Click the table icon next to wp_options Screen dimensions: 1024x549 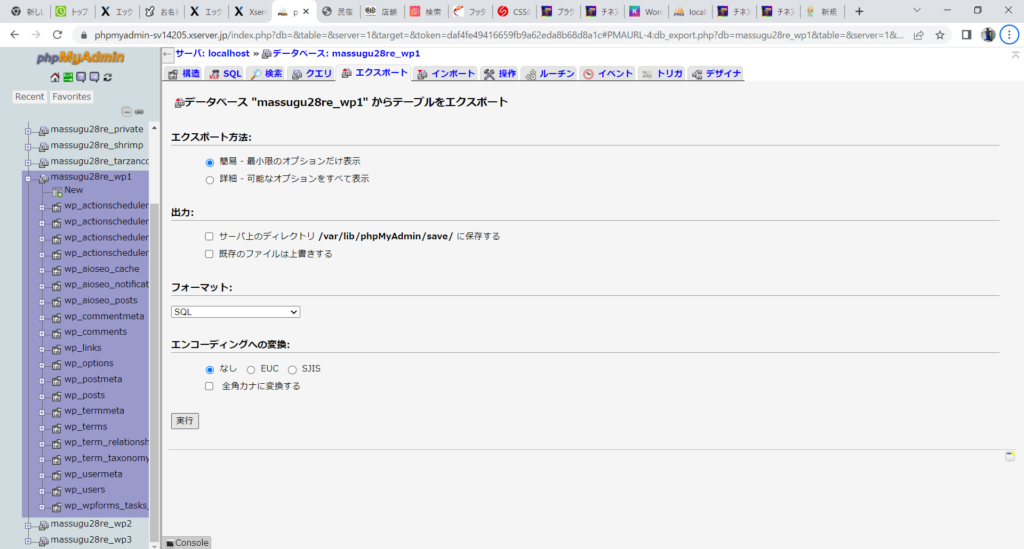coord(57,364)
